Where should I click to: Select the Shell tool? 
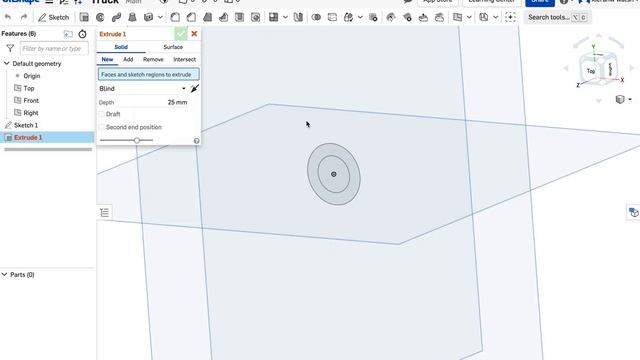(x=239, y=17)
